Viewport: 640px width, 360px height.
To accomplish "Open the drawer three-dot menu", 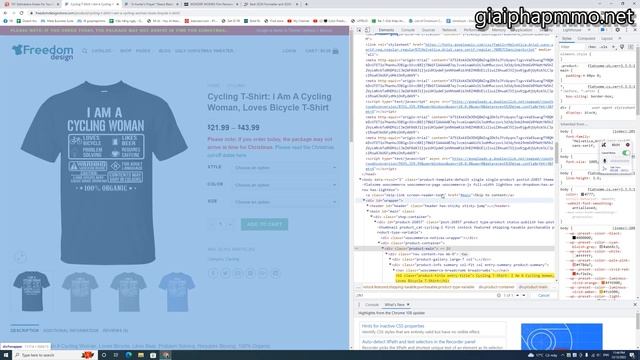I will coord(359,304).
